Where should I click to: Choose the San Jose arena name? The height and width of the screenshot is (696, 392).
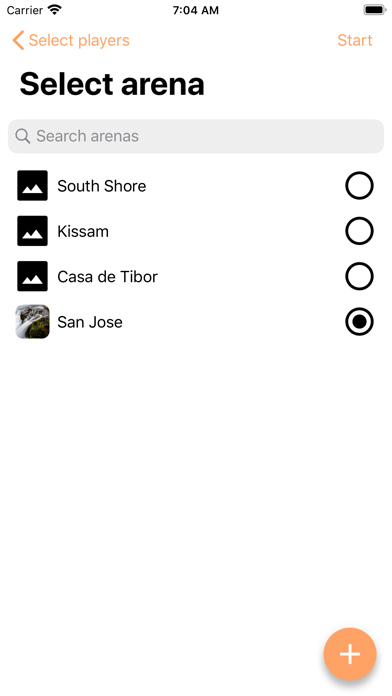[x=90, y=322]
